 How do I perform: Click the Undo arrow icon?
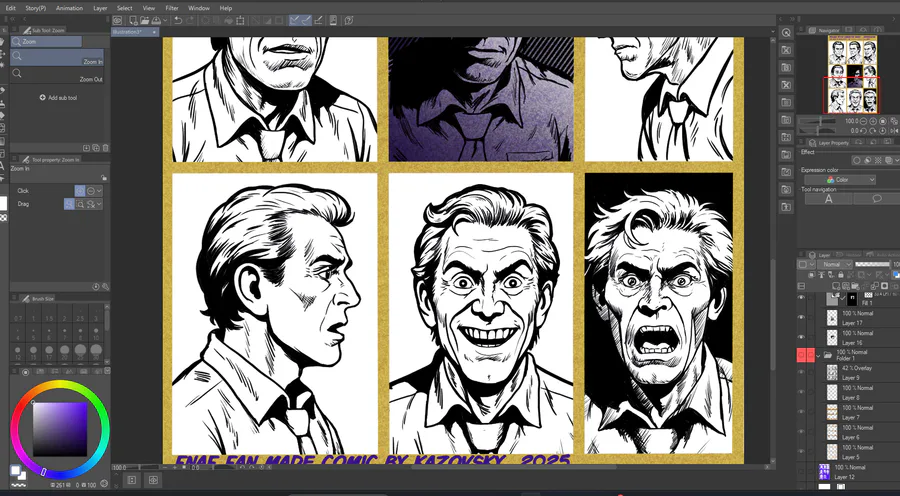tap(179, 21)
